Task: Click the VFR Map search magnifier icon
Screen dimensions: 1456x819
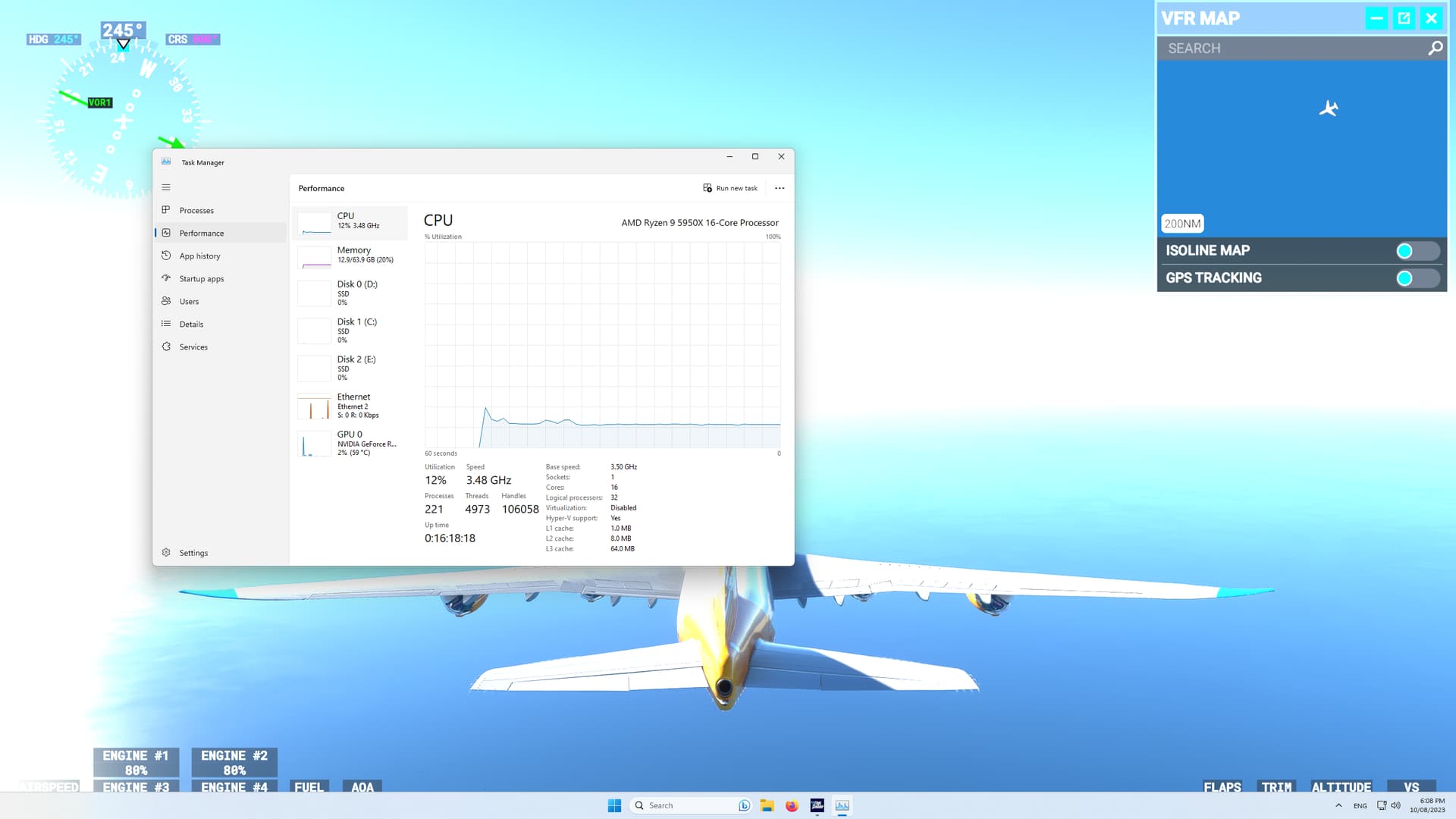Action: pos(1435,49)
